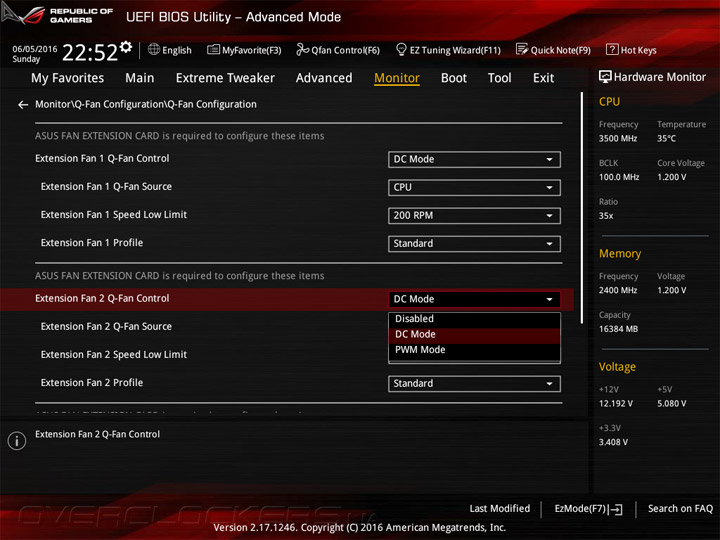Switch to Main tab

pos(140,78)
